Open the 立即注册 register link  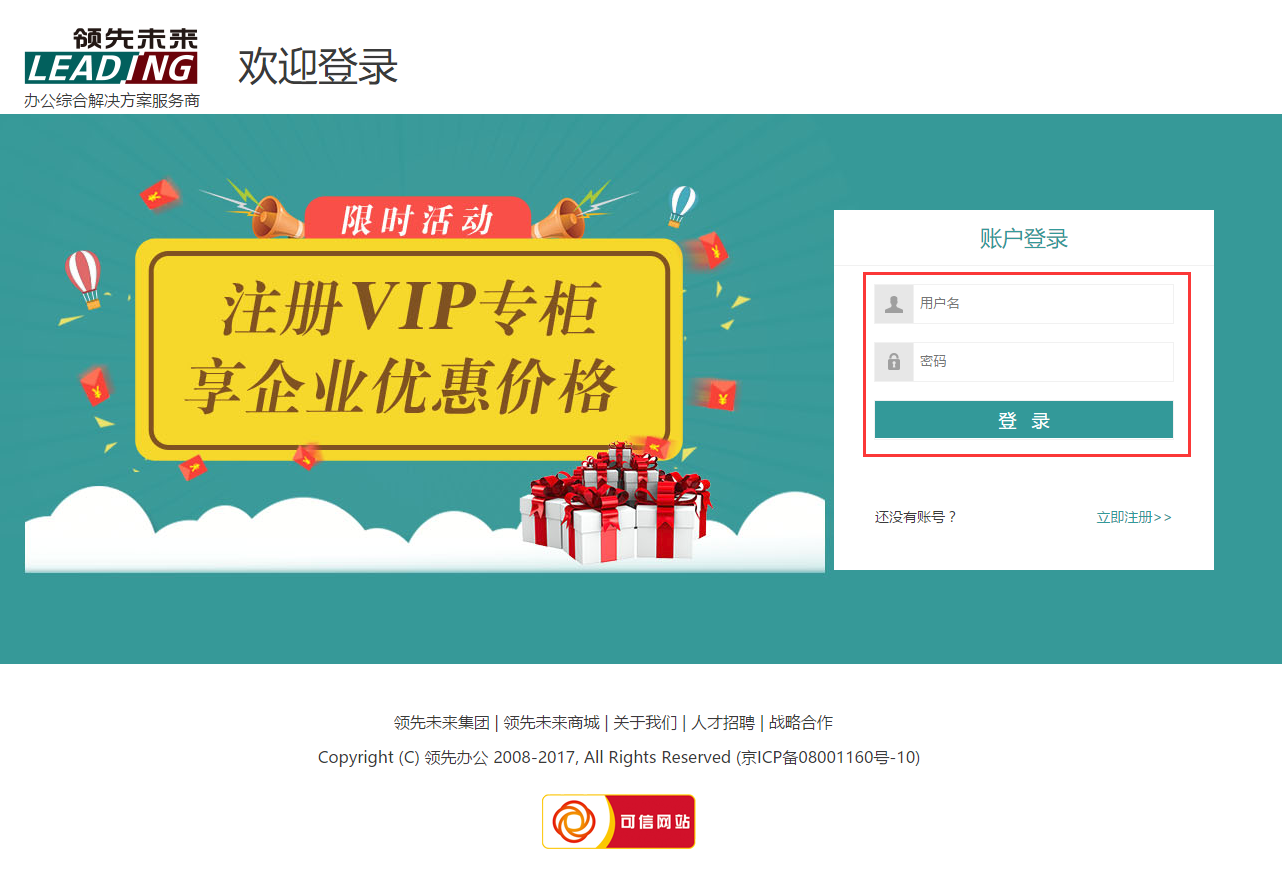[x=1134, y=517]
